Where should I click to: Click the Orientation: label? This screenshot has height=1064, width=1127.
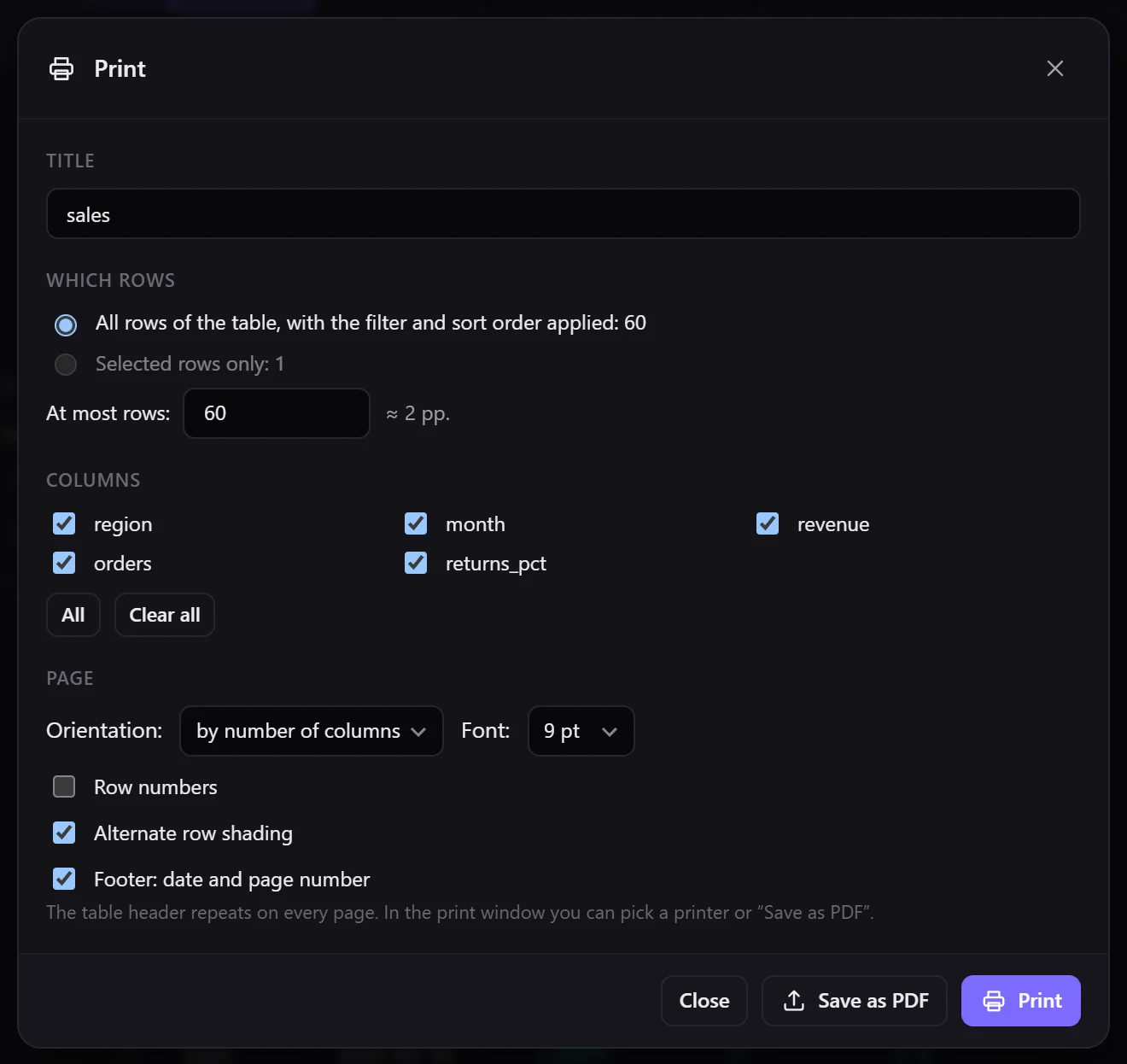click(104, 731)
